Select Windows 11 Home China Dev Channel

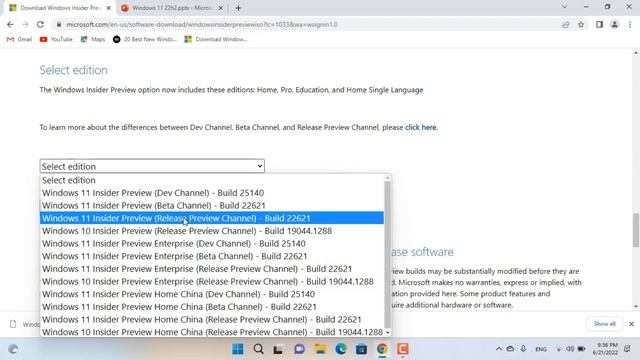pyautogui.click(x=212, y=294)
